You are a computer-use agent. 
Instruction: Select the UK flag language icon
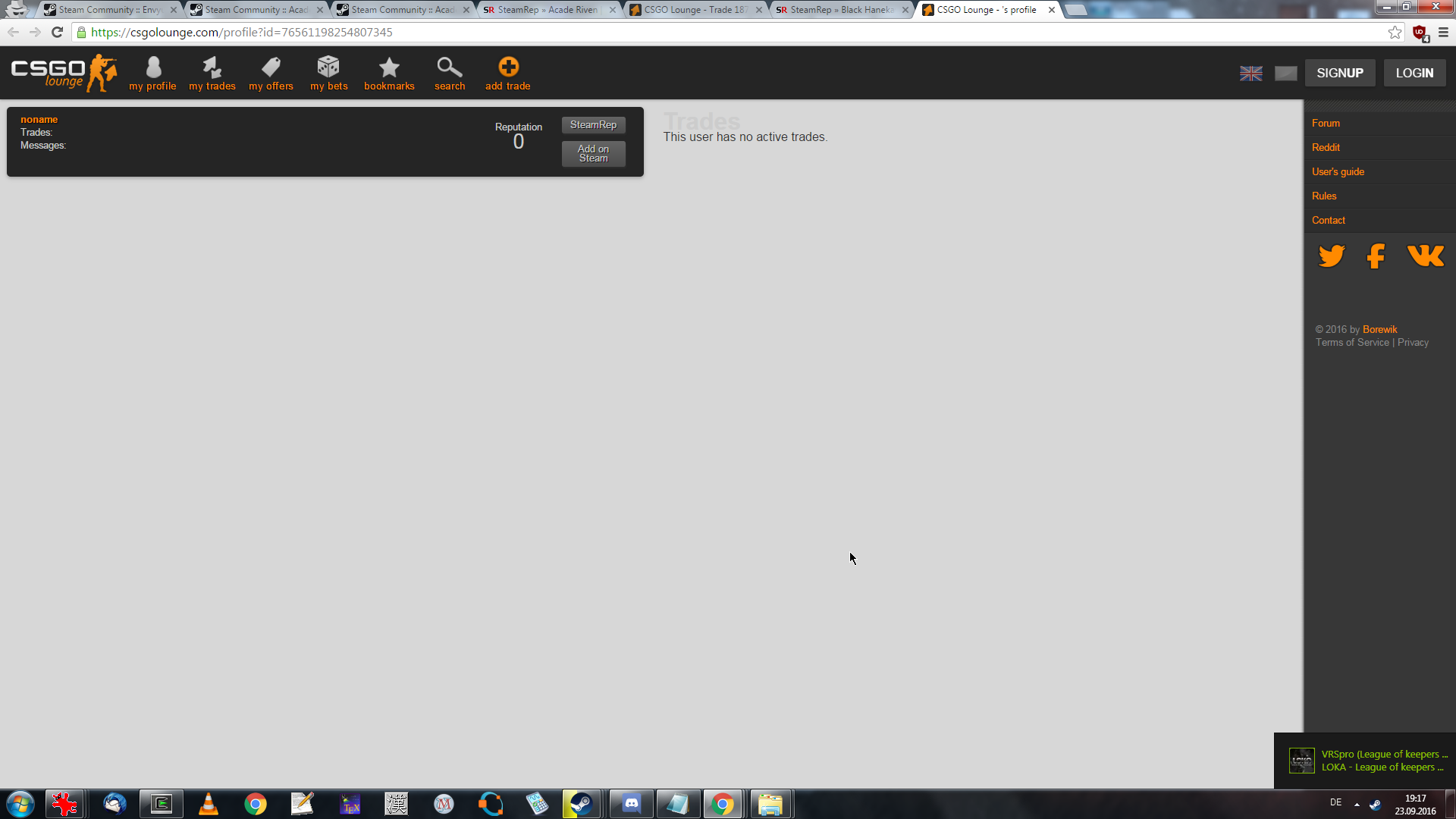point(1251,74)
